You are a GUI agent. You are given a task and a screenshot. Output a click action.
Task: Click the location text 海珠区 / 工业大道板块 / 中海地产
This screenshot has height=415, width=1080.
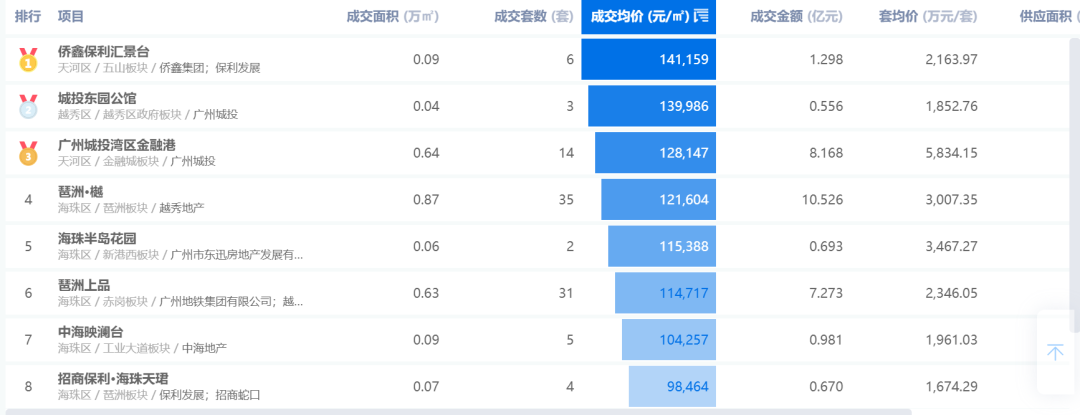(x=143, y=348)
